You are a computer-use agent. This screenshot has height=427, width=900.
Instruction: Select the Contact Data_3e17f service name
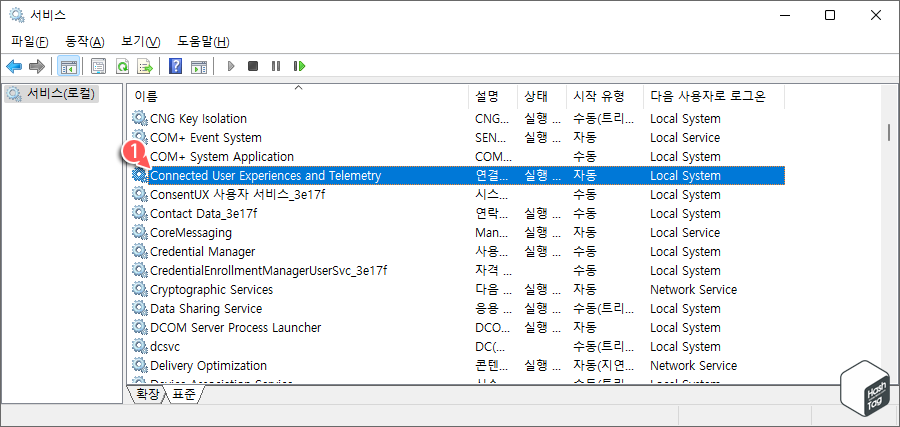[x=204, y=214]
